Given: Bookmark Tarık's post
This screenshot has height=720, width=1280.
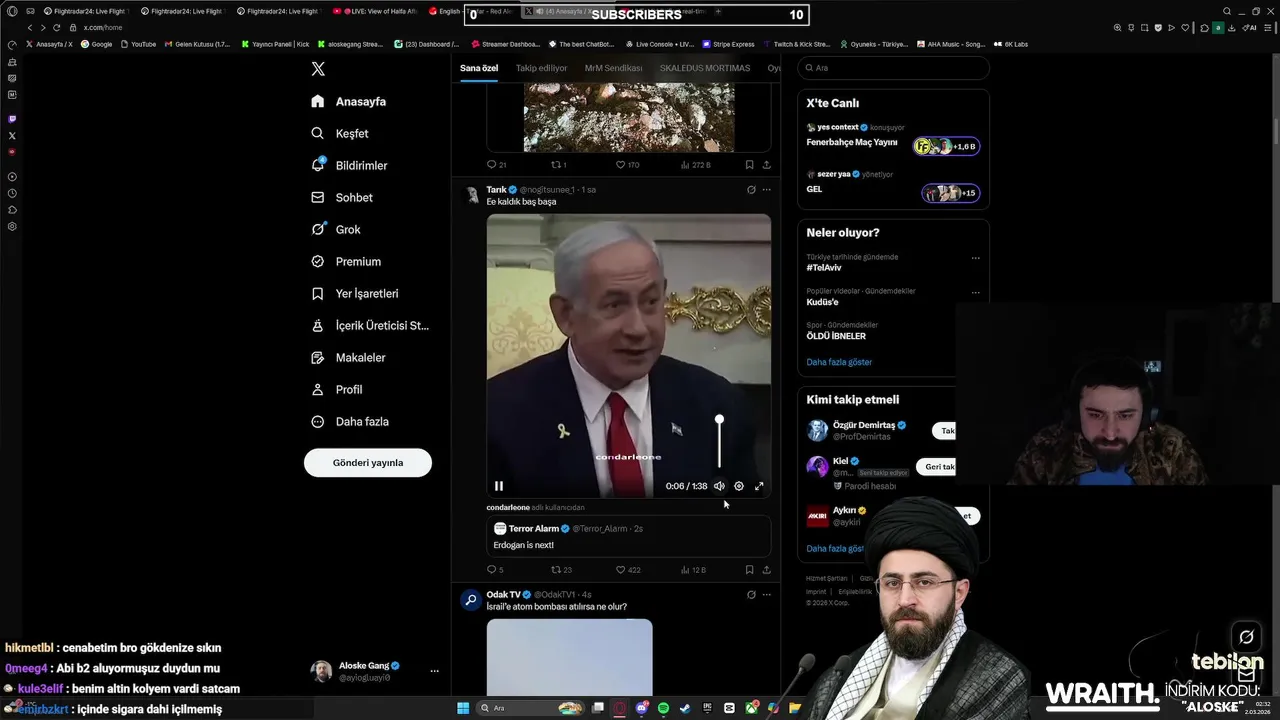Looking at the screenshot, I should pyautogui.click(x=749, y=569).
